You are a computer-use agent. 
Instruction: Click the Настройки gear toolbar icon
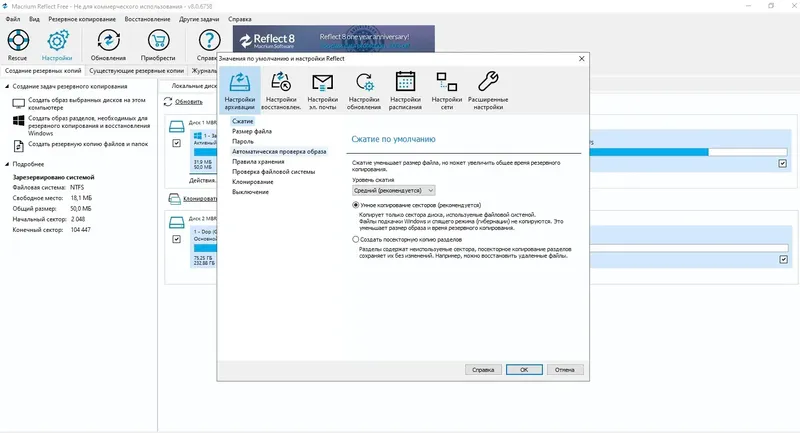57,40
